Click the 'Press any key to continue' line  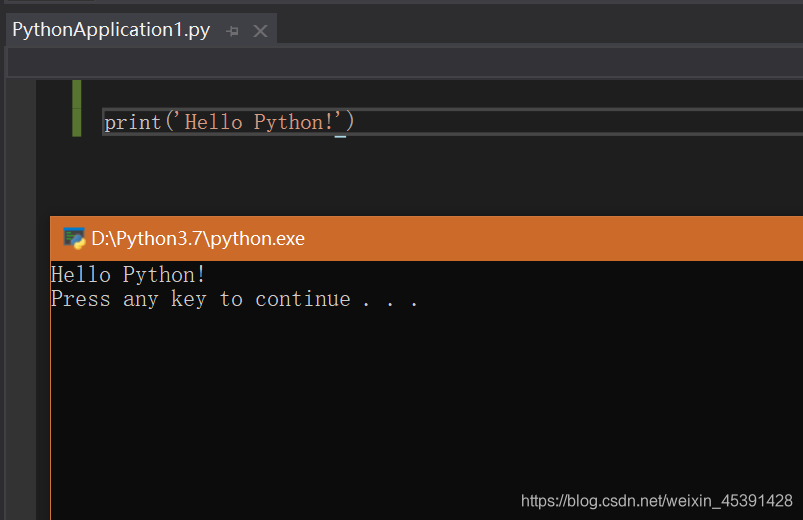click(234, 299)
